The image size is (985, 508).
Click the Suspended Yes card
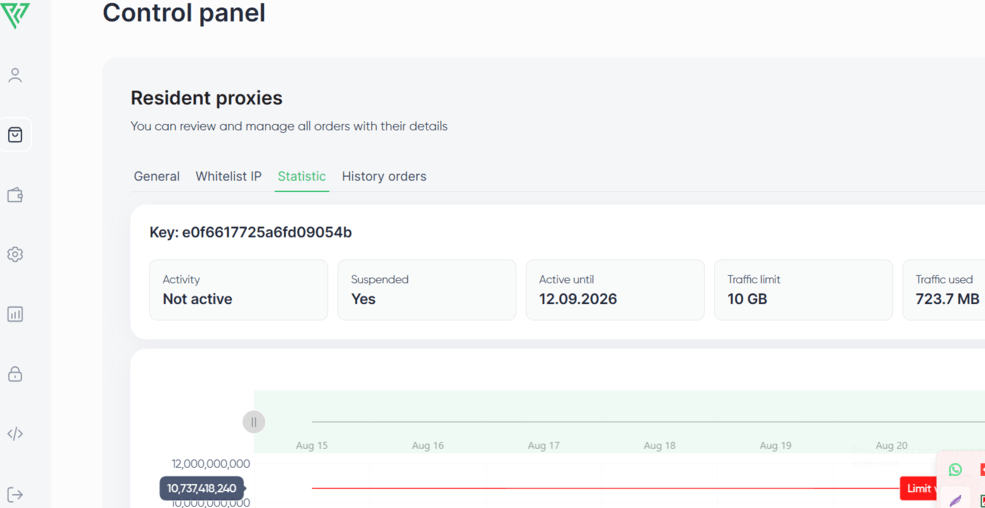tap(427, 290)
